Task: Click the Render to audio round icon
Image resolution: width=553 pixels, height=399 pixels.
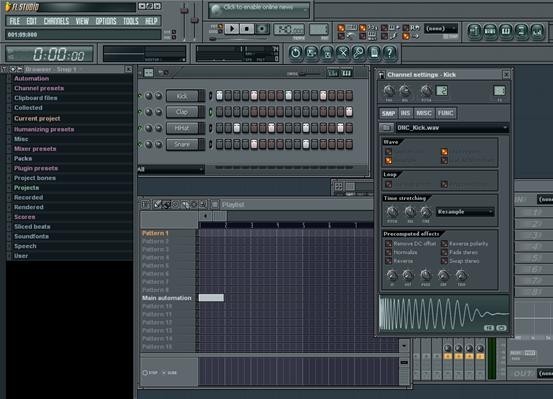Action: click(x=327, y=53)
